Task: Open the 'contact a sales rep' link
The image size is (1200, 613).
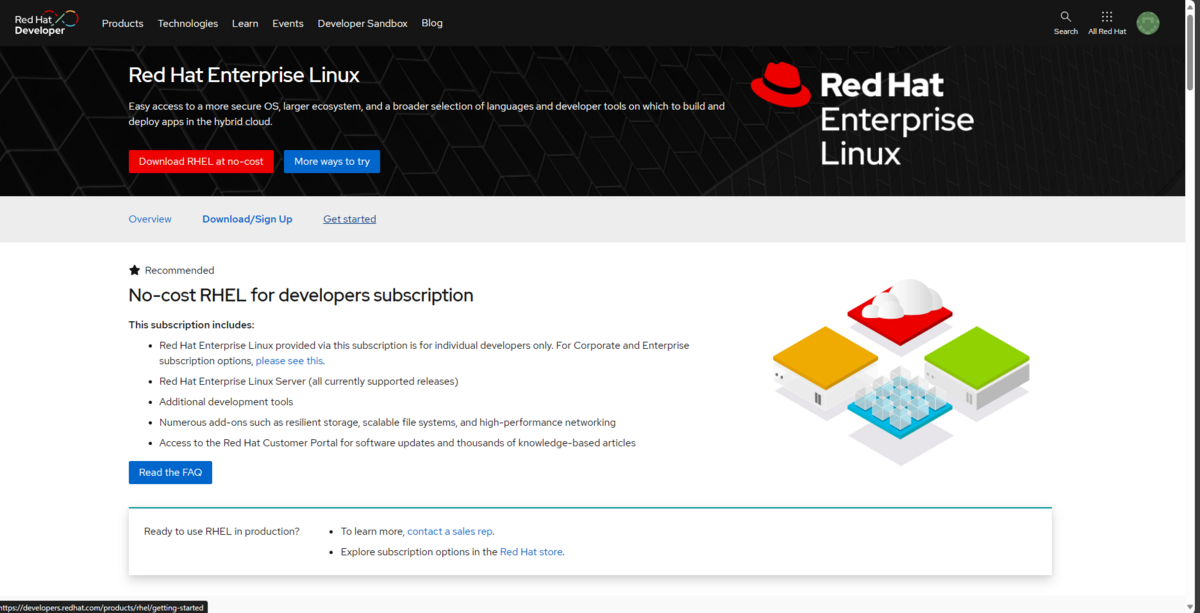Action: pos(450,532)
